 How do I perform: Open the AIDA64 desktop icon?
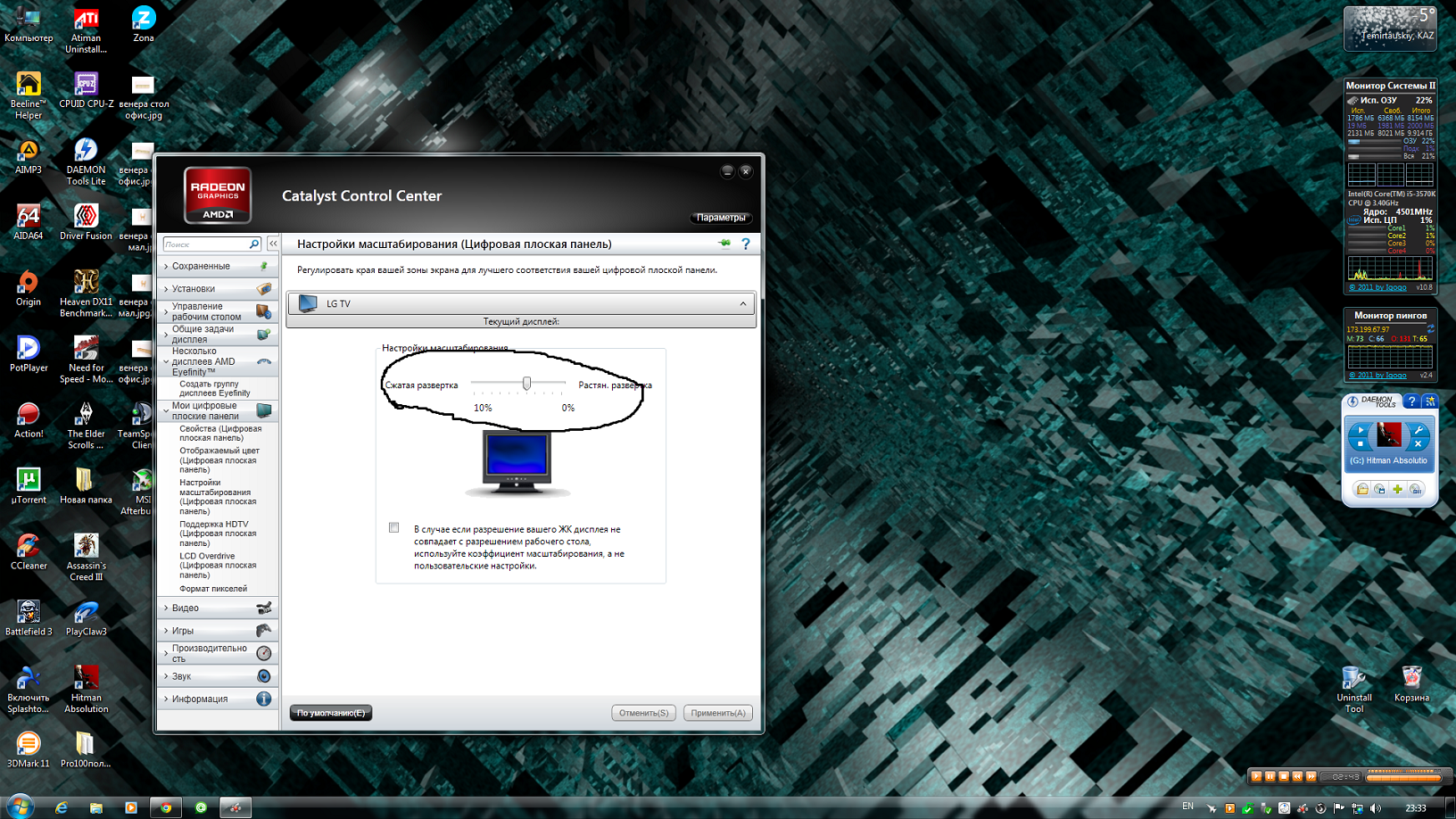pyautogui.click(x=29, y=223)
